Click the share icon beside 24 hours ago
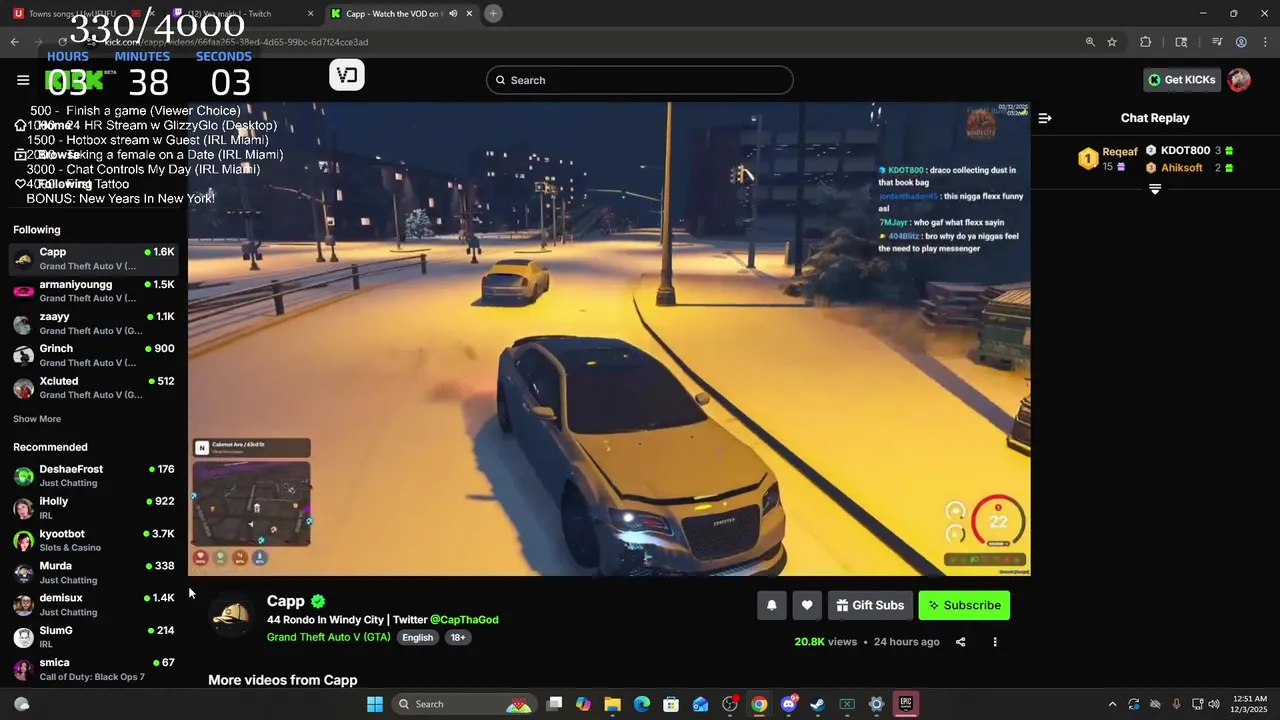This screenshot has width=1280, height=720. click(960, 642)
